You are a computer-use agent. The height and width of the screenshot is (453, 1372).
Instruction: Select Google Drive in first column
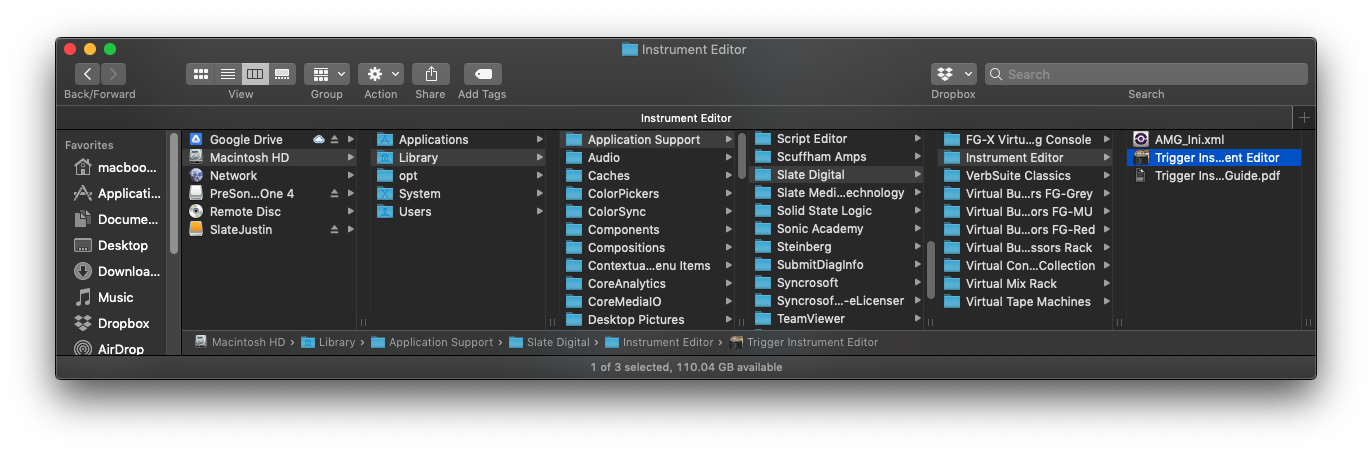(x=270, y=140)
